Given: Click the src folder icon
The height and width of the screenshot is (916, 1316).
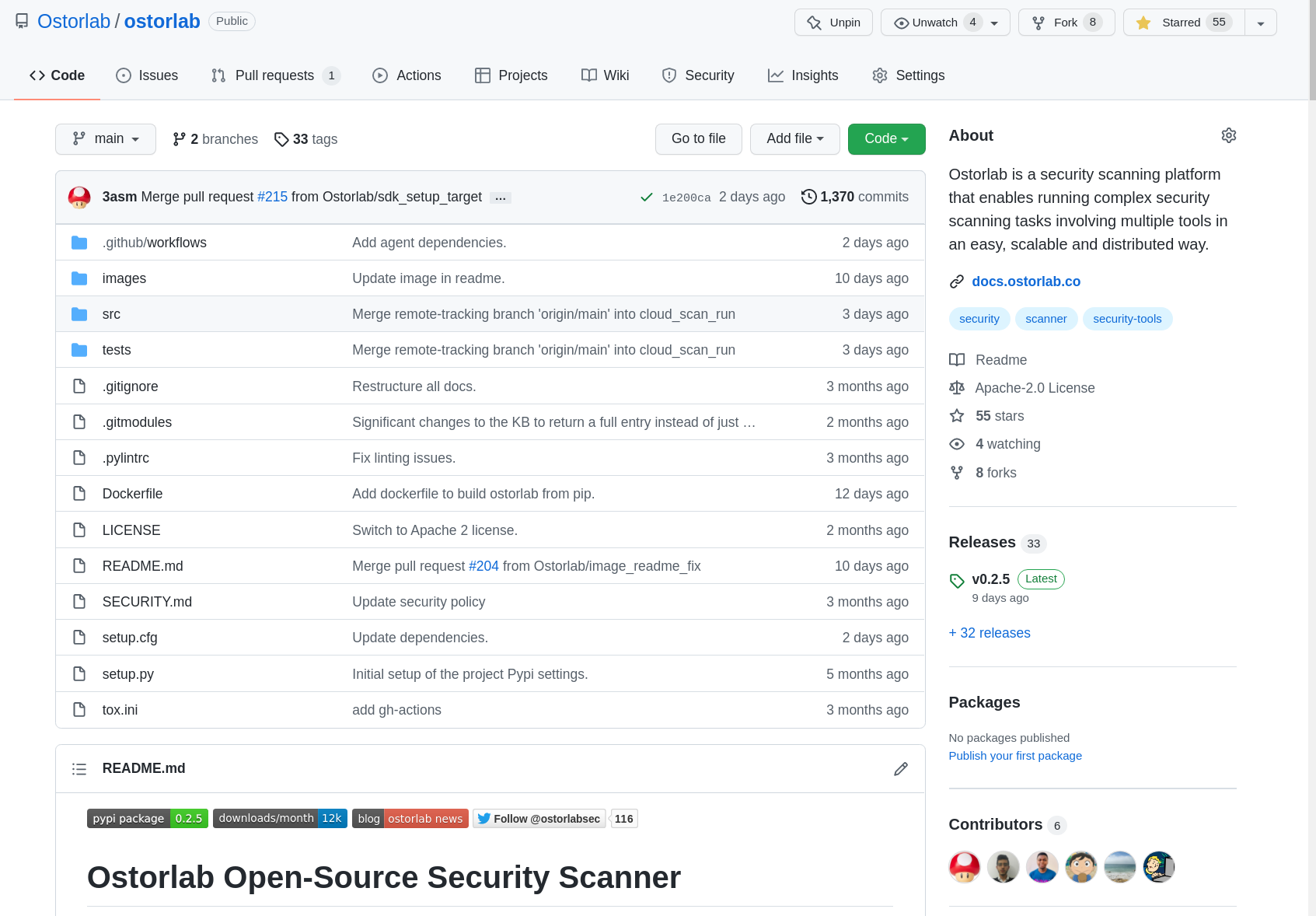Looking at the screenshot, I should (x=79, y=314).
